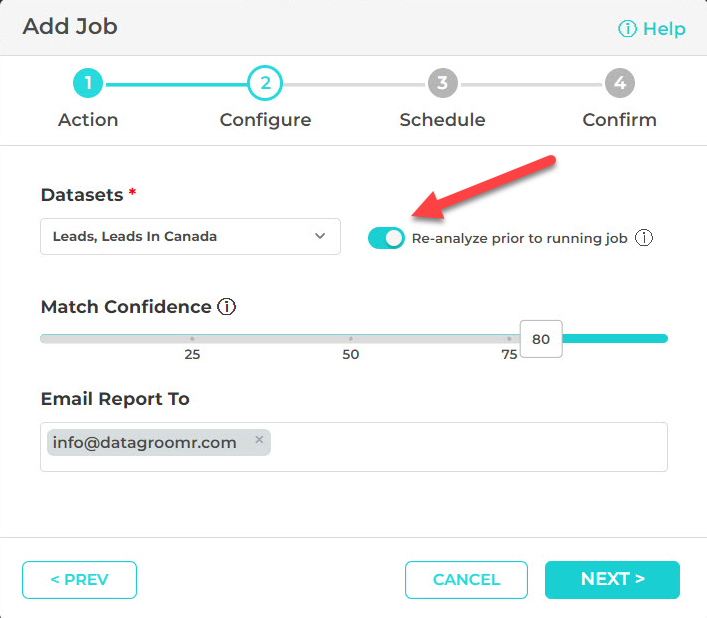Click the Re-analyze info icon

(x=644, y=238)
